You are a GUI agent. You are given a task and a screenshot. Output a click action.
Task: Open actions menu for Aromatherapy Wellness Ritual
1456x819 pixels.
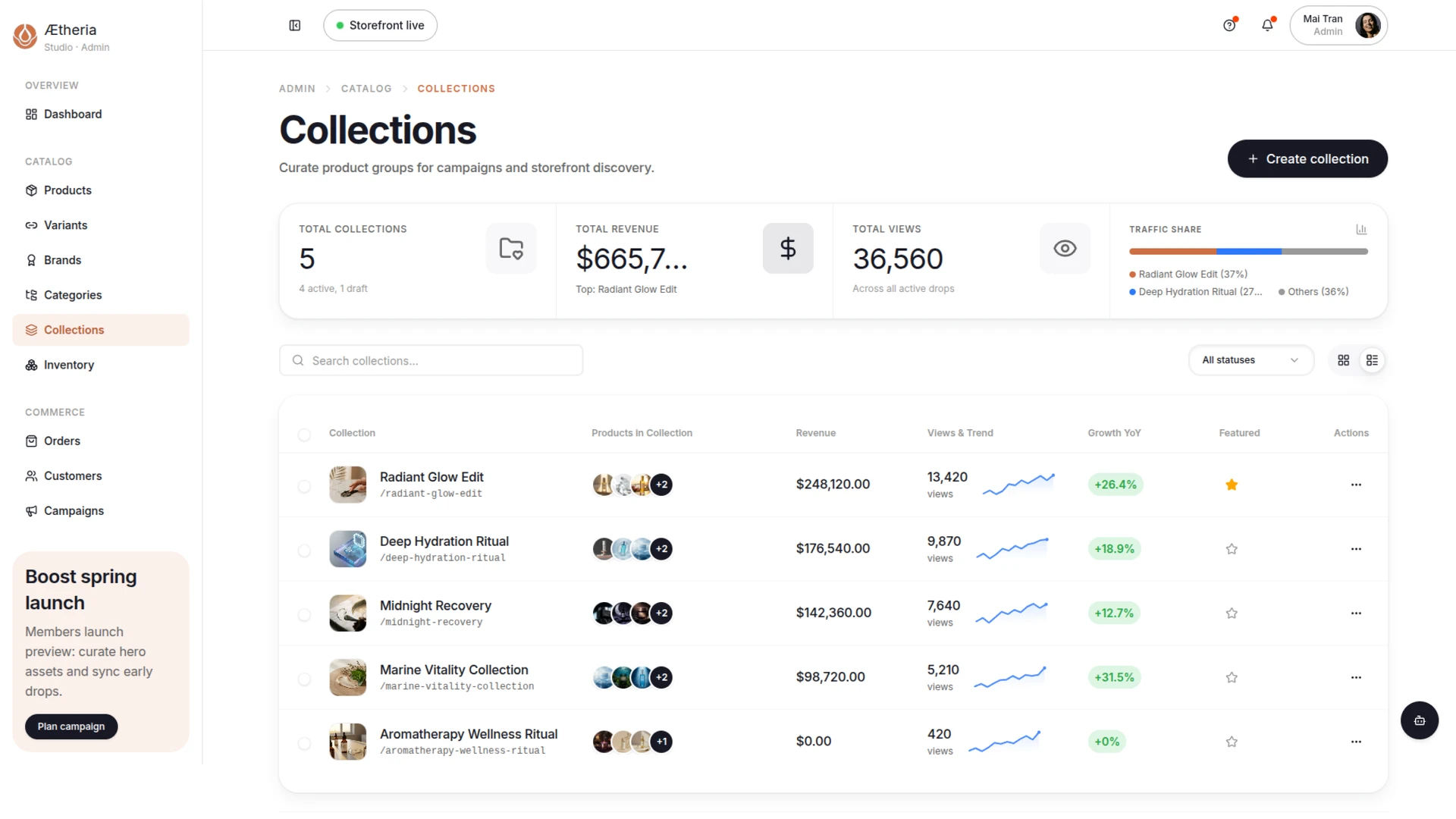(x=1356, y=742)
